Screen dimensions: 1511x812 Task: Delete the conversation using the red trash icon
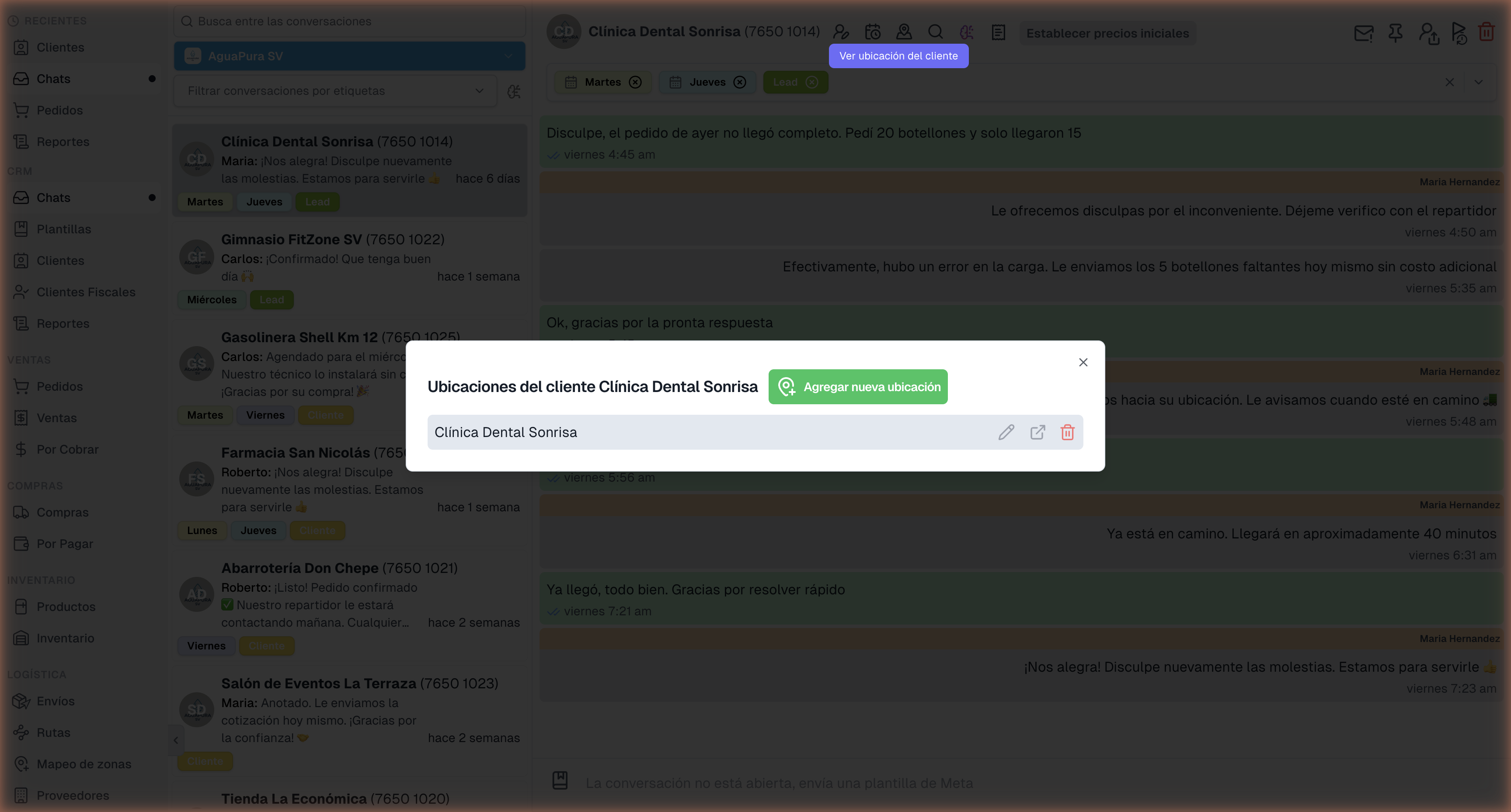[x=1486, y=32]
